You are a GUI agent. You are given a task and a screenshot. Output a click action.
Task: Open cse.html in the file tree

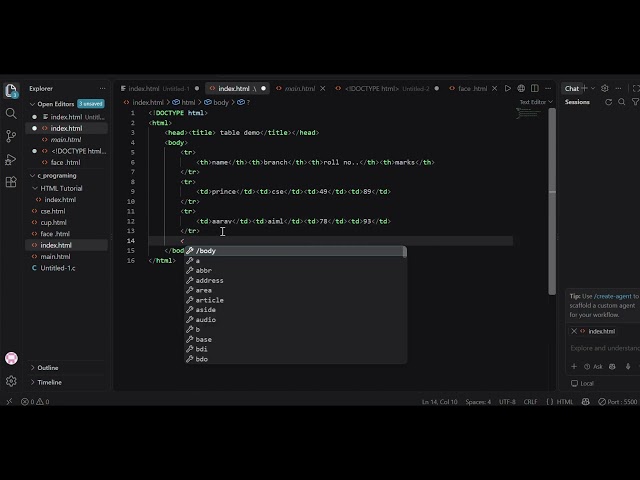(x=67, y=211)
